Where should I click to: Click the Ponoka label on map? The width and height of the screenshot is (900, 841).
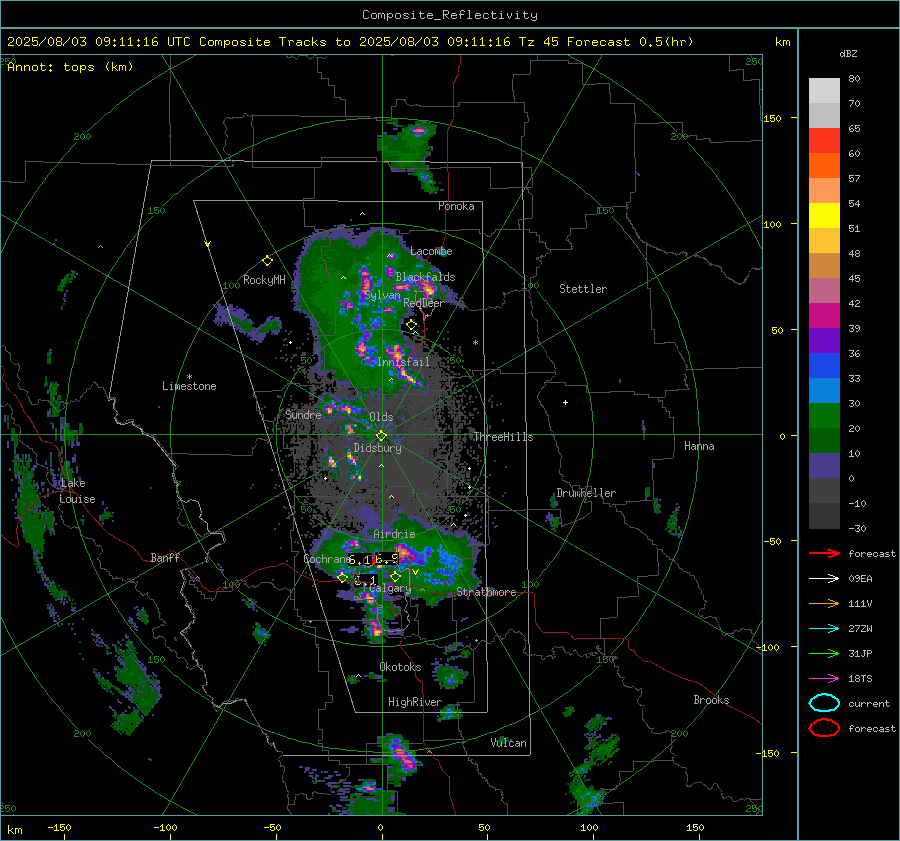(456, 206)
